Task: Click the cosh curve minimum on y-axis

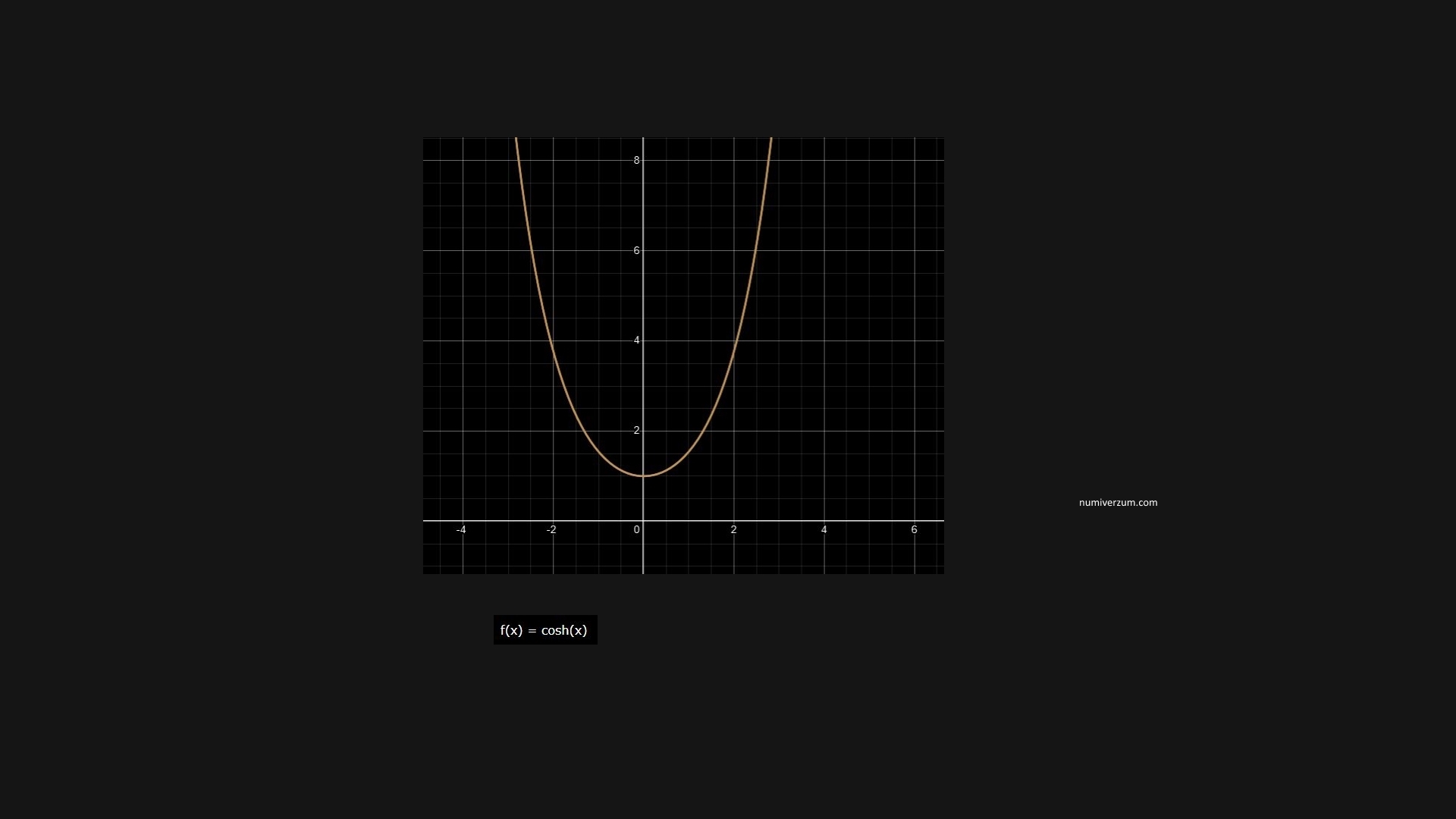Action: [643, 475]
